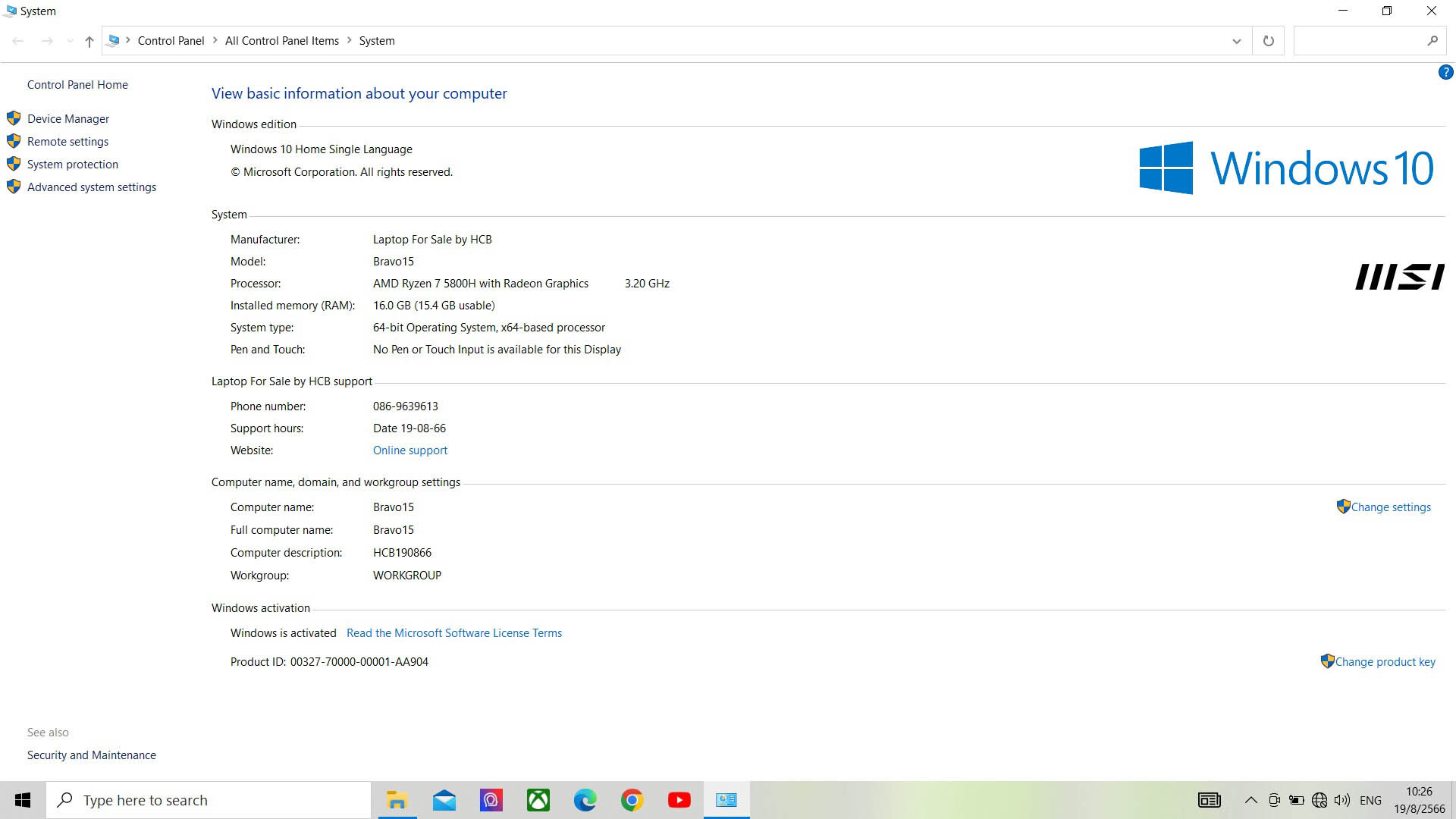Select Control Panel breadcrumb
1456x819 pixels.
point(171,41)
